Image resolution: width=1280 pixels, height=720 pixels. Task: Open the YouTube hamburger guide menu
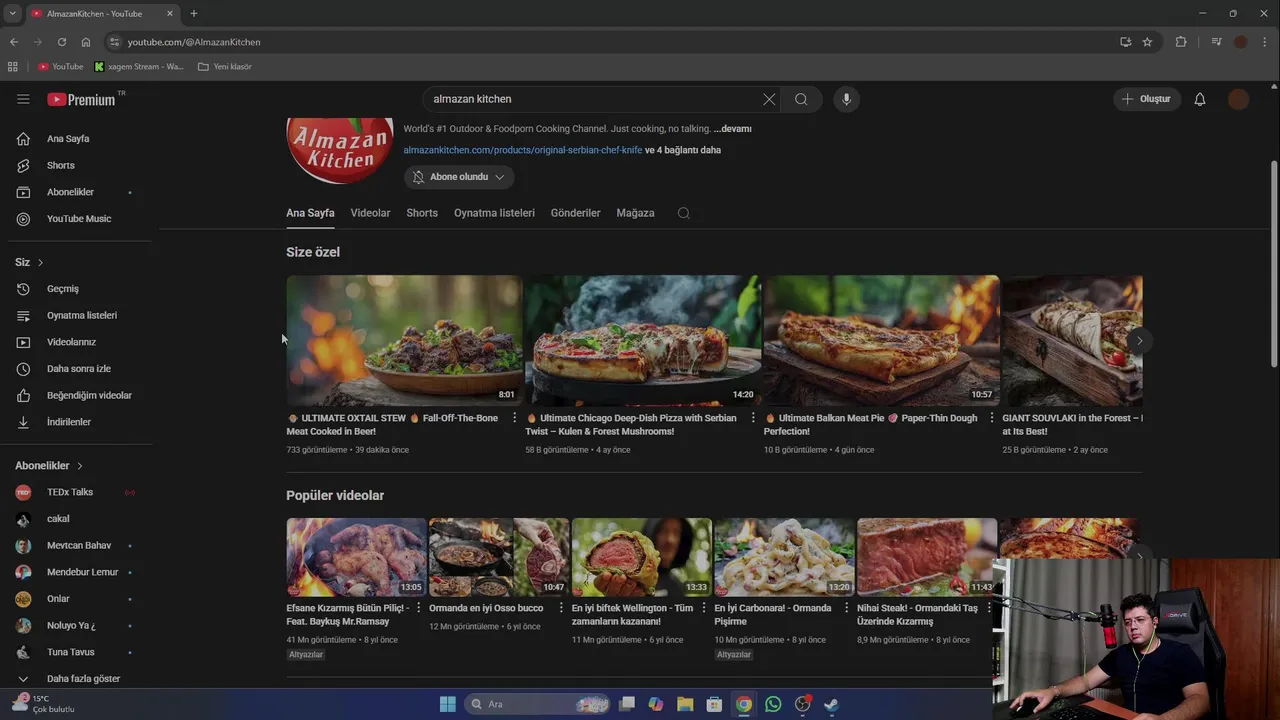click(x=23, y=99)
